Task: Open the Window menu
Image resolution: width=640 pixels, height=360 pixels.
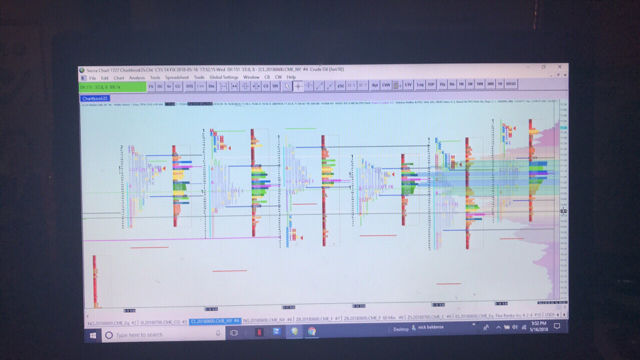Action: tap(251, 77)
